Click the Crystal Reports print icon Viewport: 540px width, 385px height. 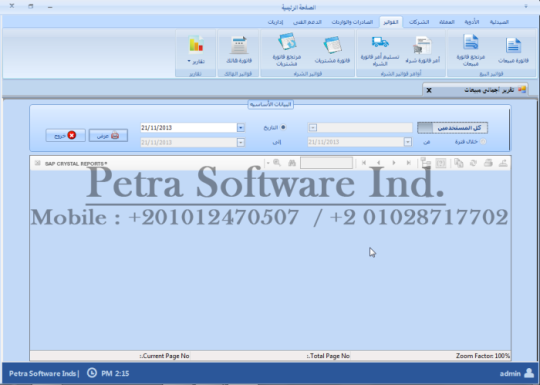pyautogui.click(x=488, y=163)
